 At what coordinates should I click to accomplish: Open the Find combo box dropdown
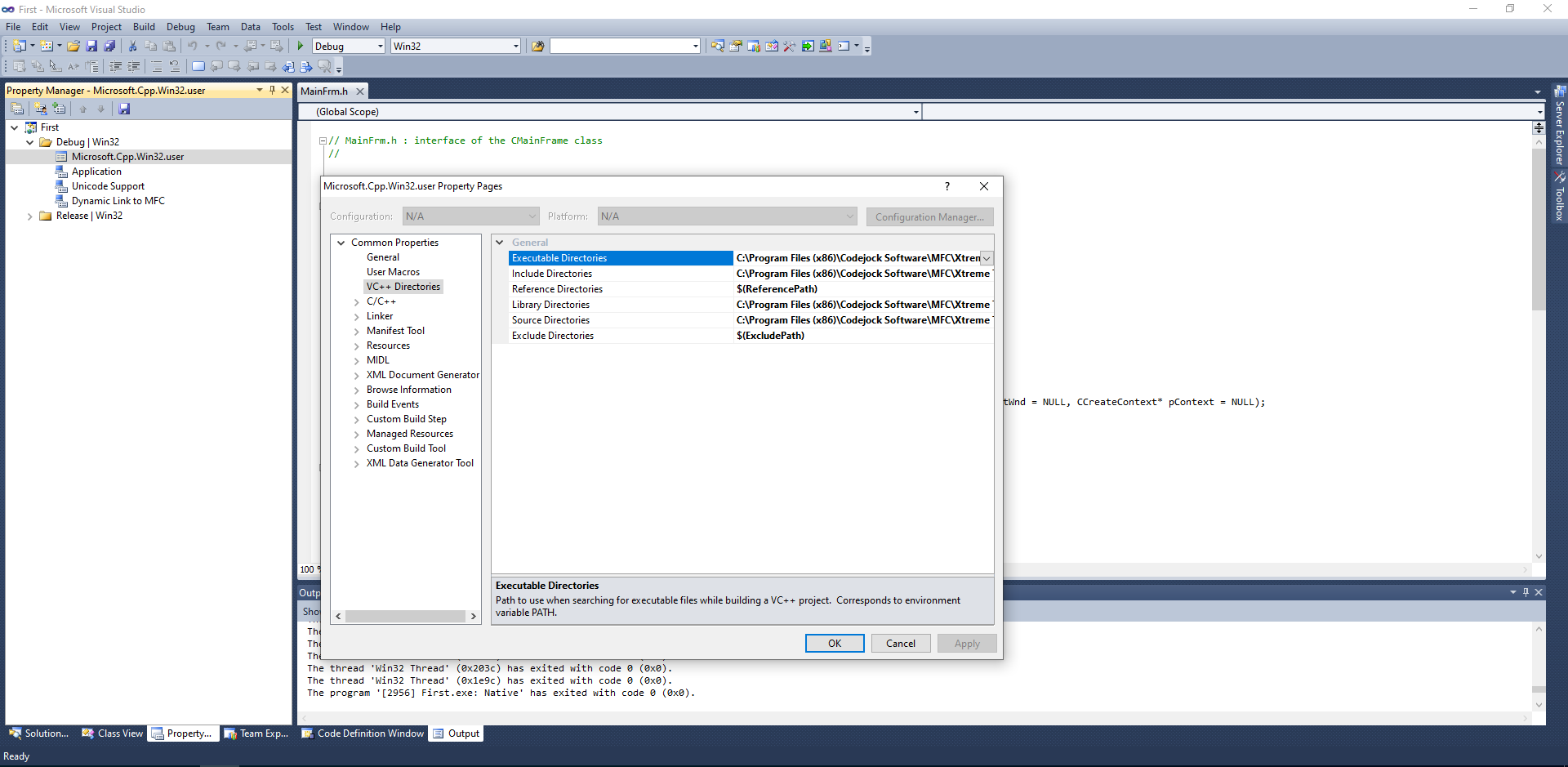pyautogui.click(x=695, y=47)
